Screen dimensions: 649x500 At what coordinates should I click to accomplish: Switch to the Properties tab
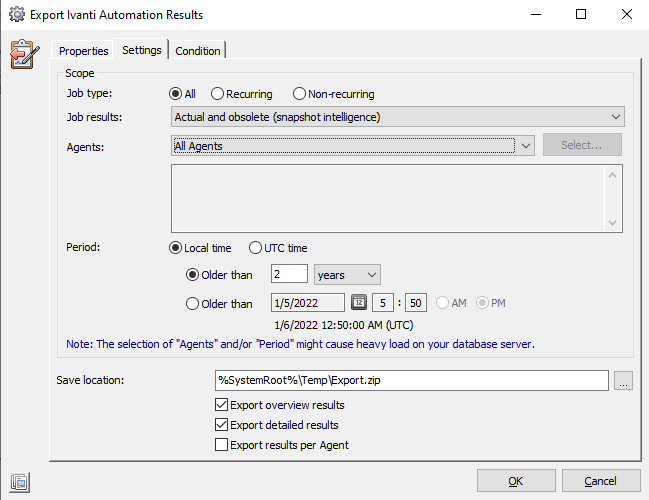(83, 51)
